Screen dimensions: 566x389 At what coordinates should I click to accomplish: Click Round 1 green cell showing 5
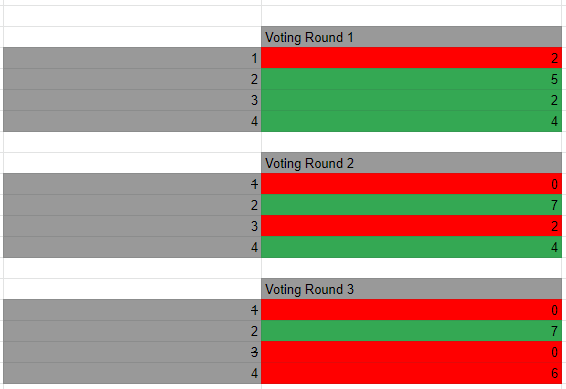point(412,79)
